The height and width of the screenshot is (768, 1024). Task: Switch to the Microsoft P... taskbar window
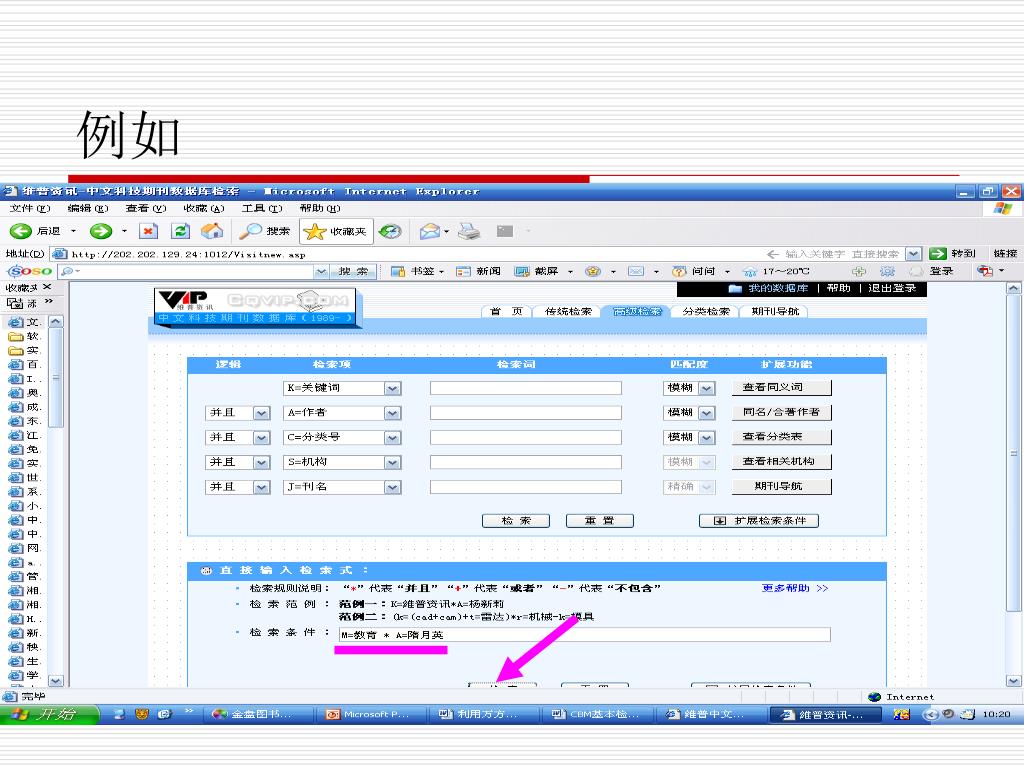tap(369, 714)
